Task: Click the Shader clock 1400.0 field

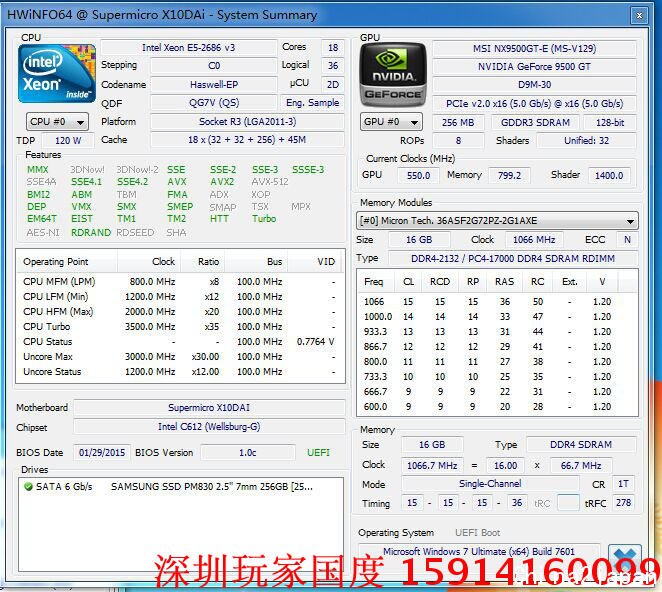Action: [x=609, y=176]
